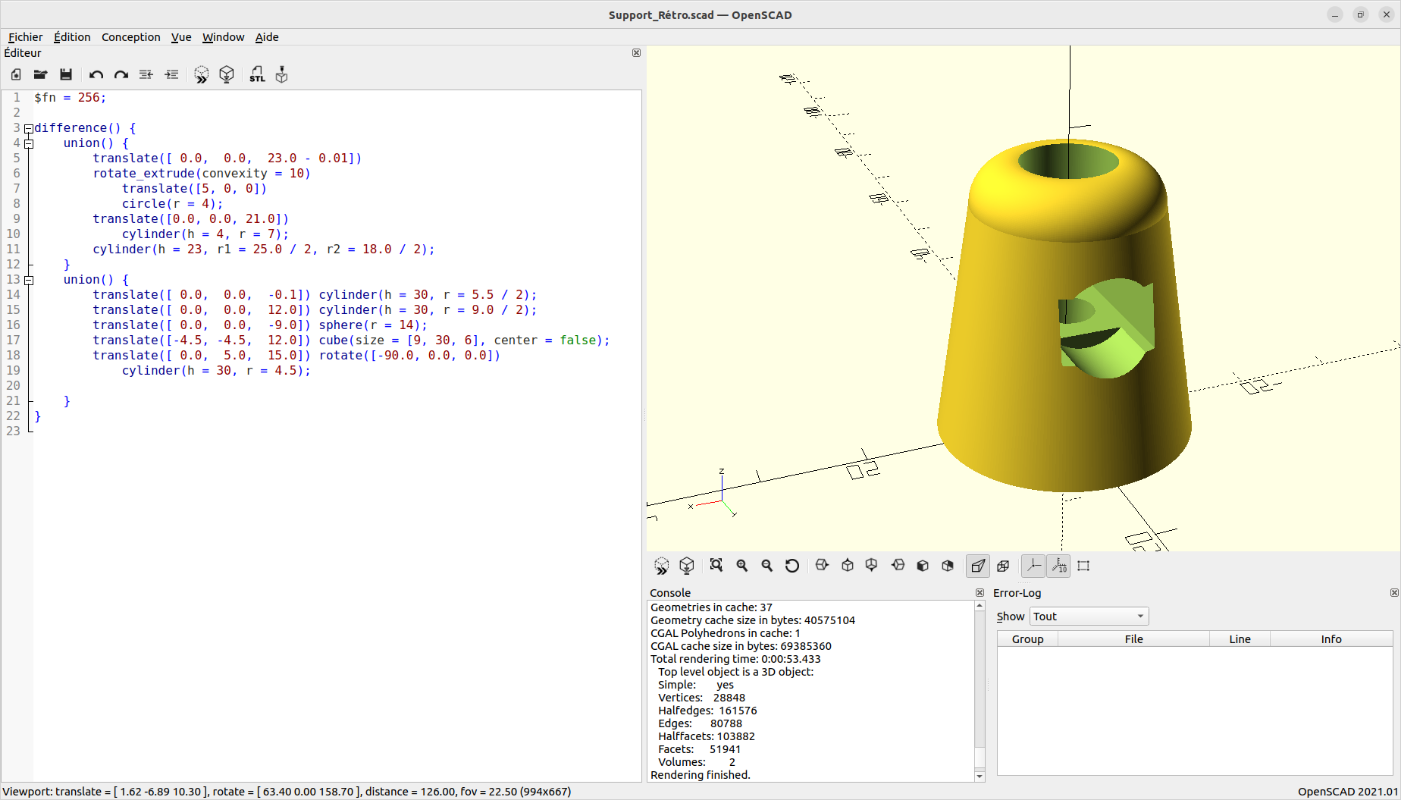Click the Send to 3D print icon

pos(282,75)
